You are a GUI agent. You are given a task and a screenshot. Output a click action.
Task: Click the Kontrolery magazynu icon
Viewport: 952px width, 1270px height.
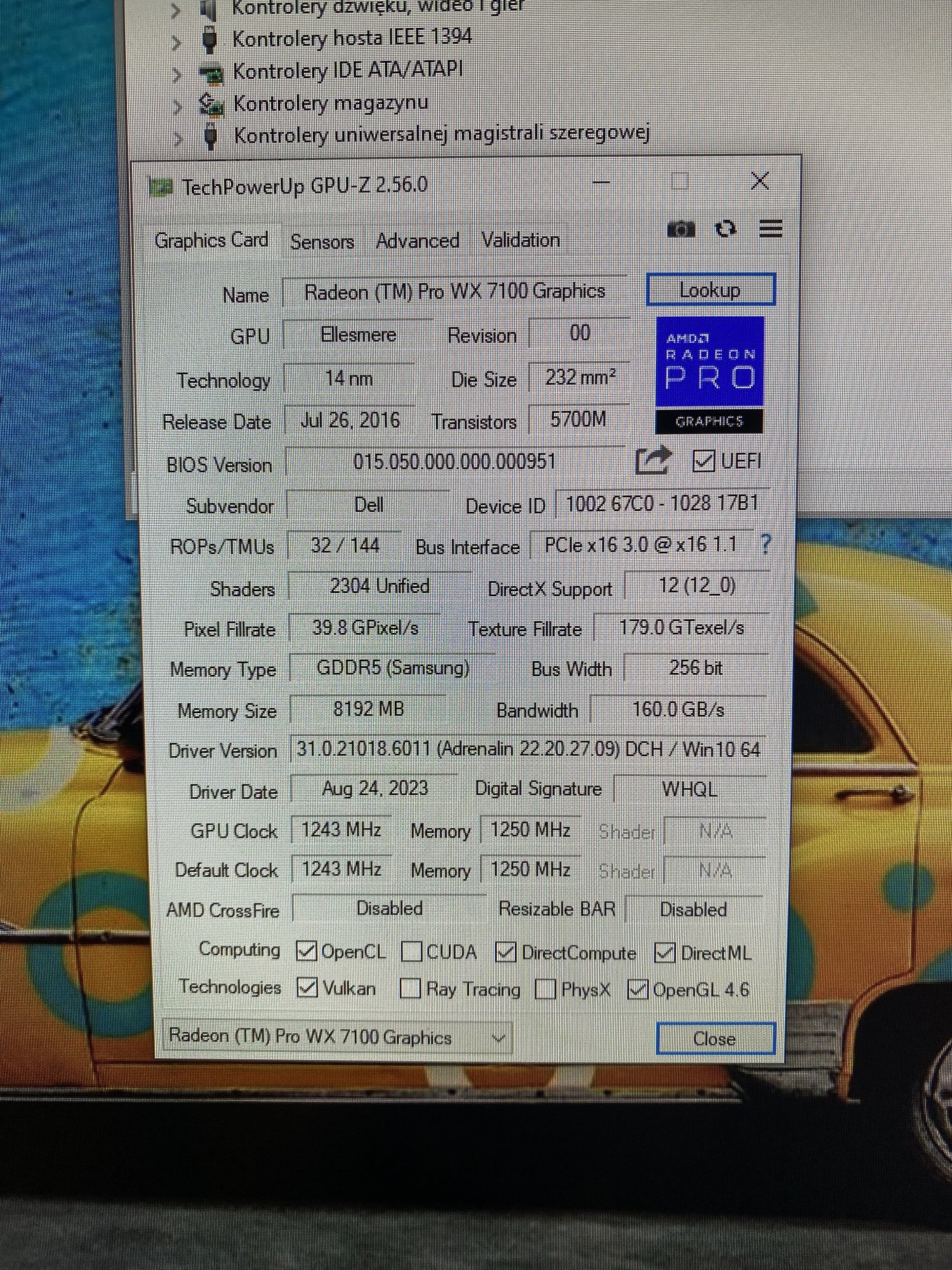click(211, 104)
